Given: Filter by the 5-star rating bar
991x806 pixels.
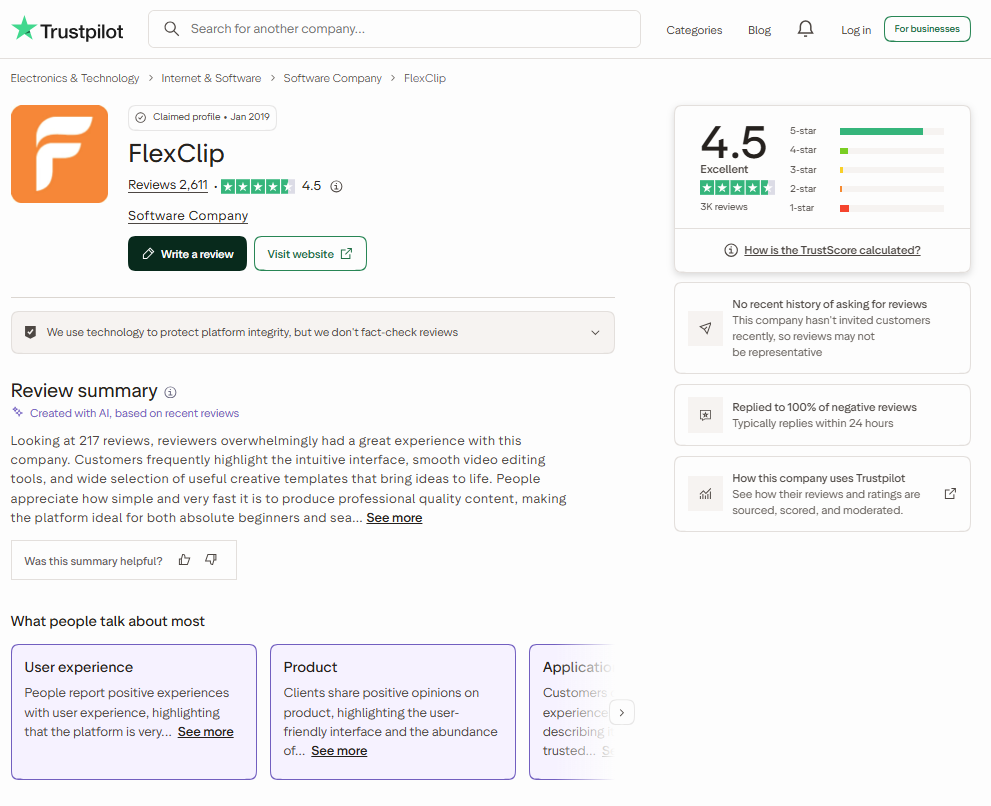Looking at the screenshot, I should [x=866, y=131].
